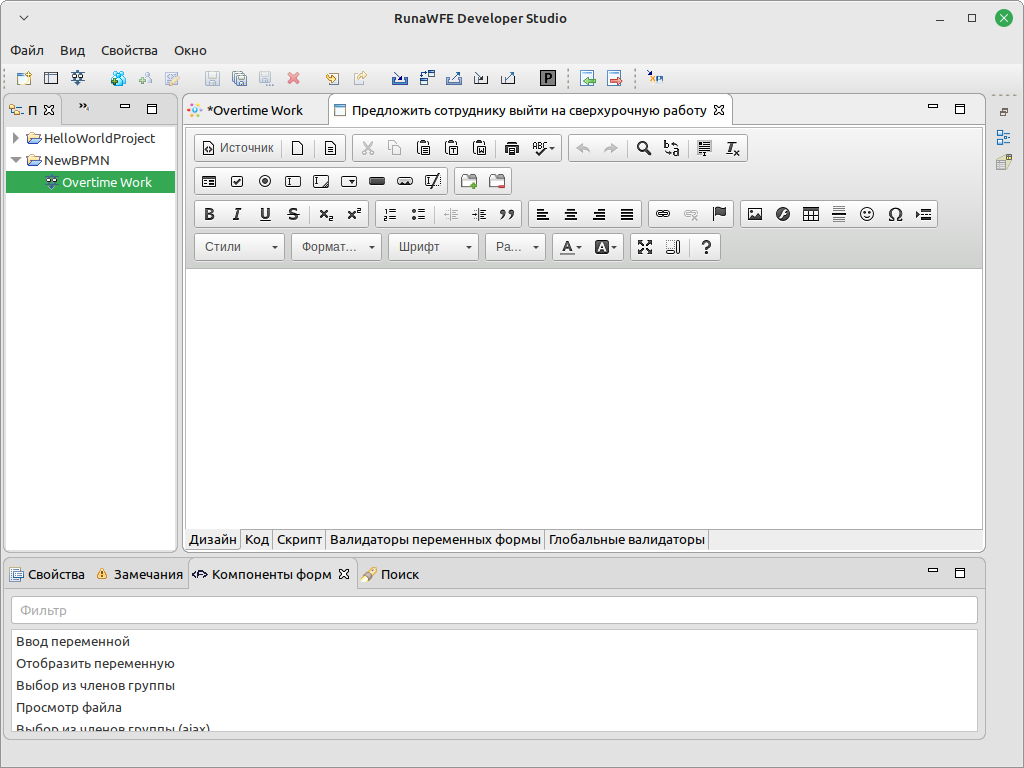Insert an anchor flag
This screenshot has height=768, width=1024.
719,214
